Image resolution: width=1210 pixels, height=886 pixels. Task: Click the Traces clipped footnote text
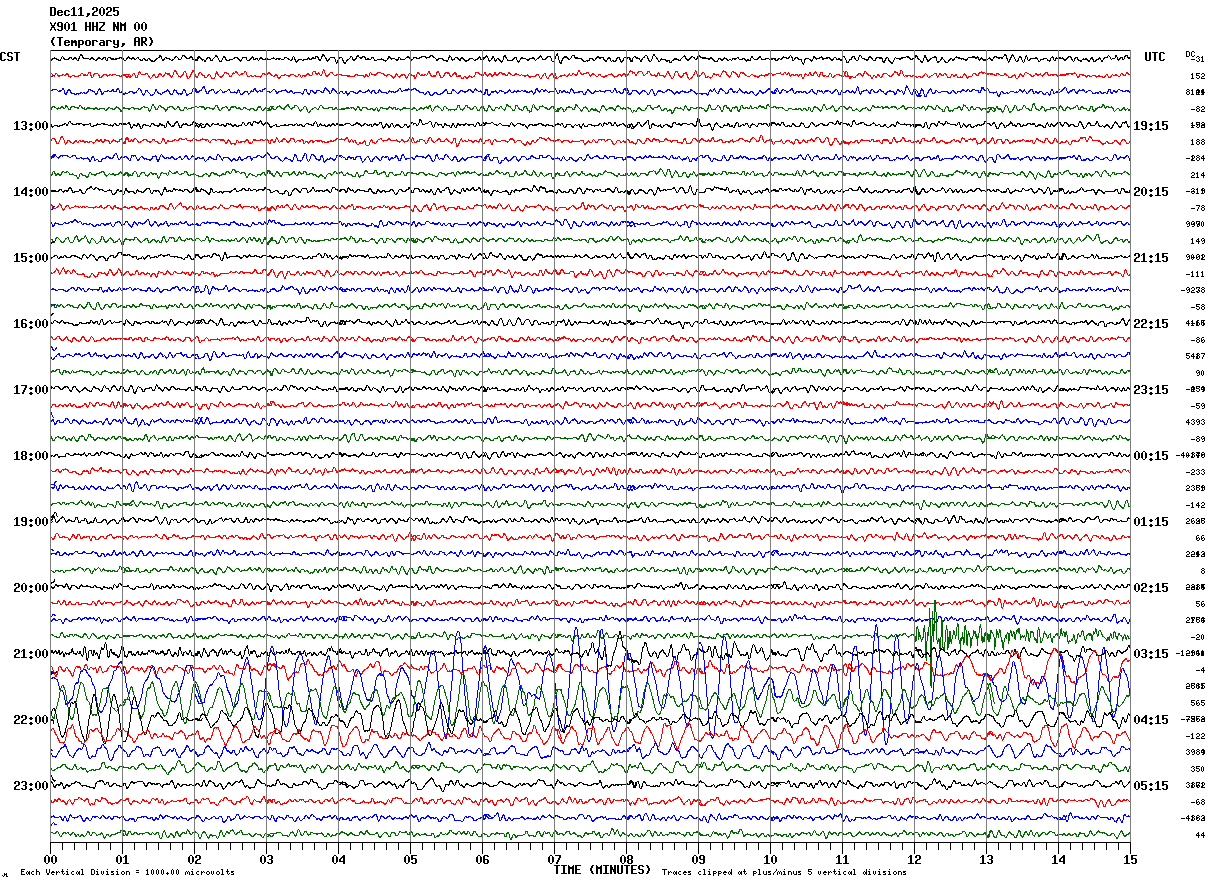[784, 873]
